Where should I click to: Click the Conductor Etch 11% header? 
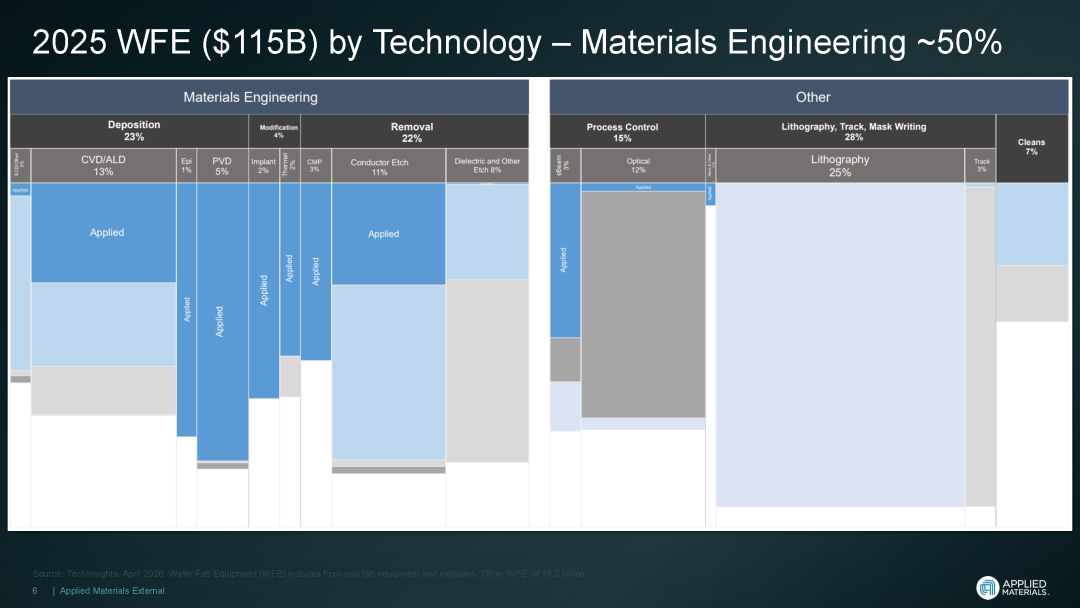(388, 166)
